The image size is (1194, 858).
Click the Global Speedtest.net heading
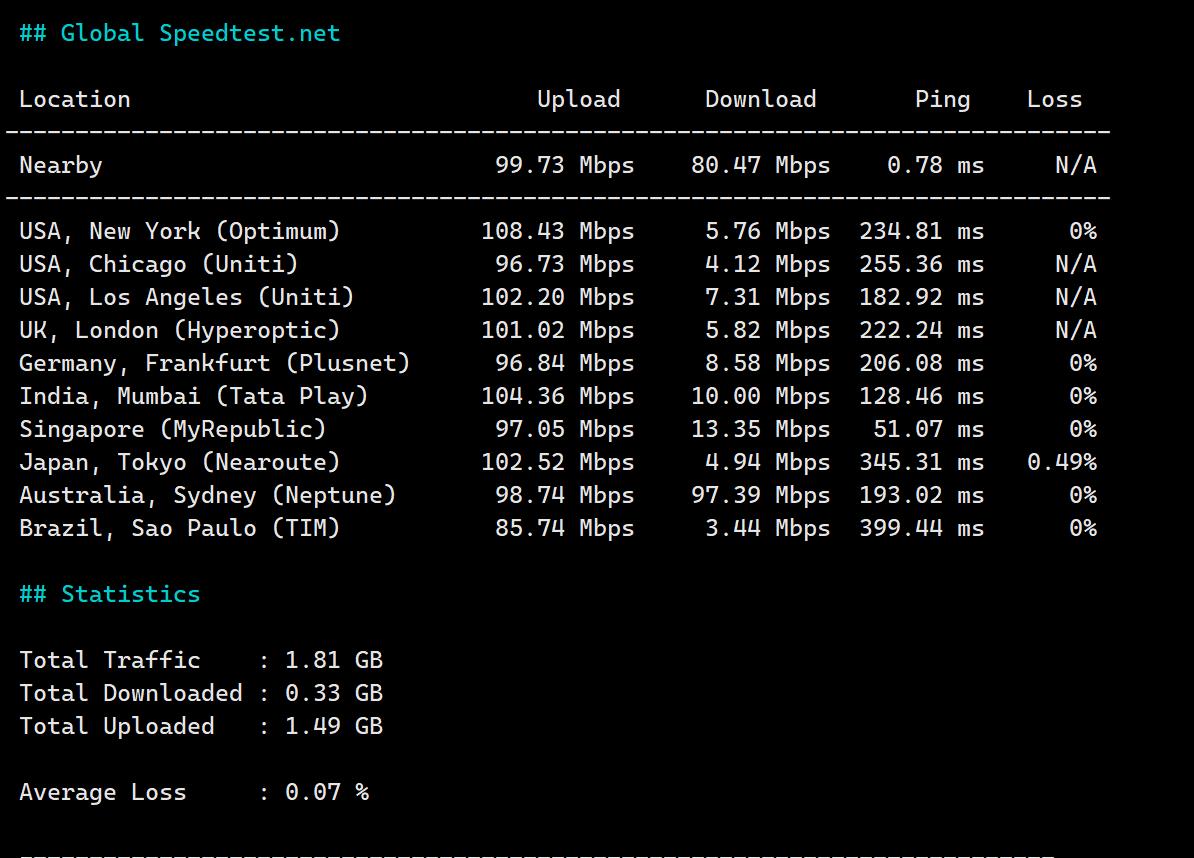coord(180,33)
